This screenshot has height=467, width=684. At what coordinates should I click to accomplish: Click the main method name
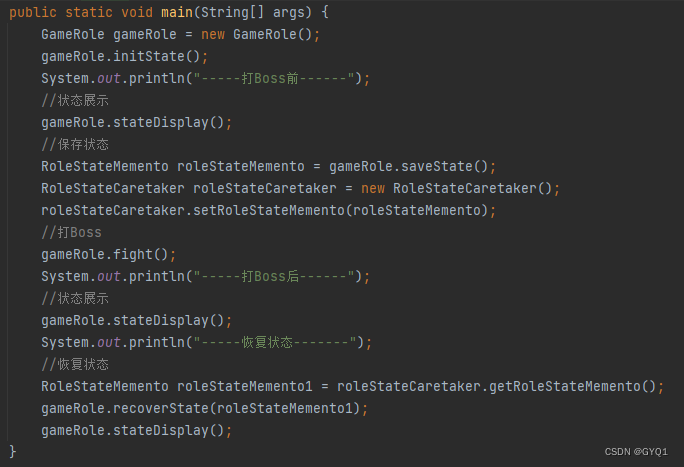(x=177, y=12)
